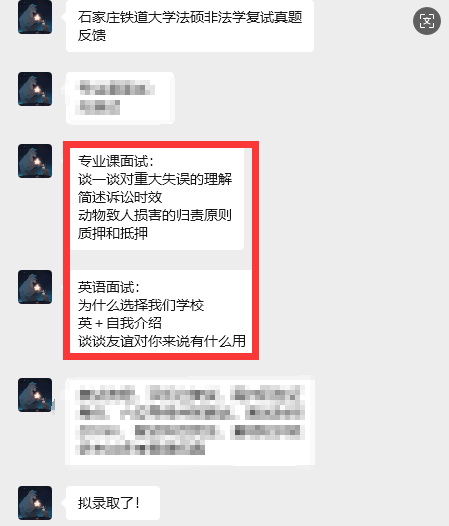This screenshot has height=526, width=449.
Task: Click the short blurred message bubble
Action: (120, 98)
